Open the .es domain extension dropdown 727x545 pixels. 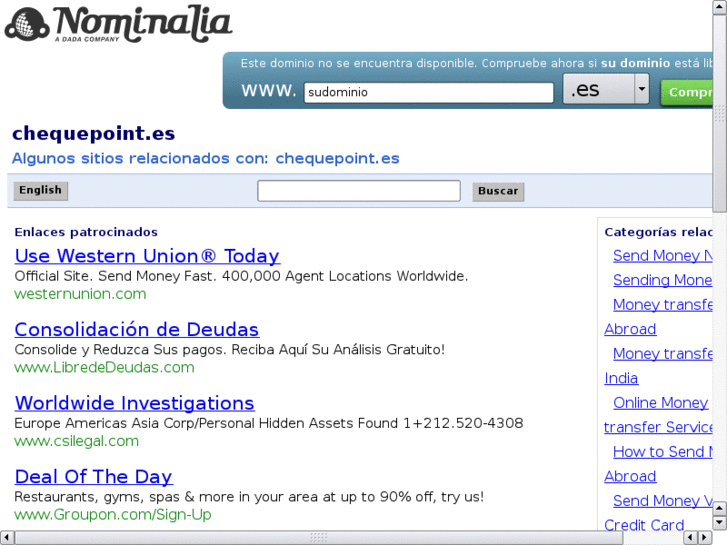606,89
